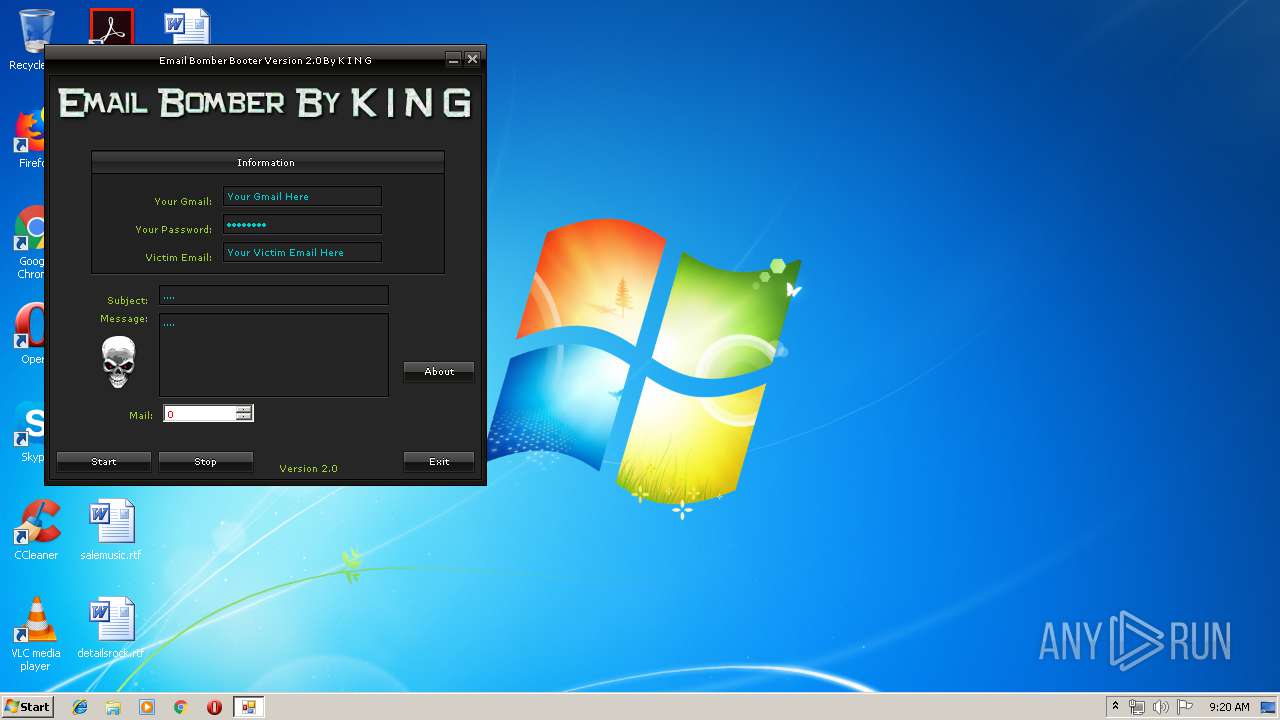
Task: Click the Exit button
Action: tap(439, 462)
